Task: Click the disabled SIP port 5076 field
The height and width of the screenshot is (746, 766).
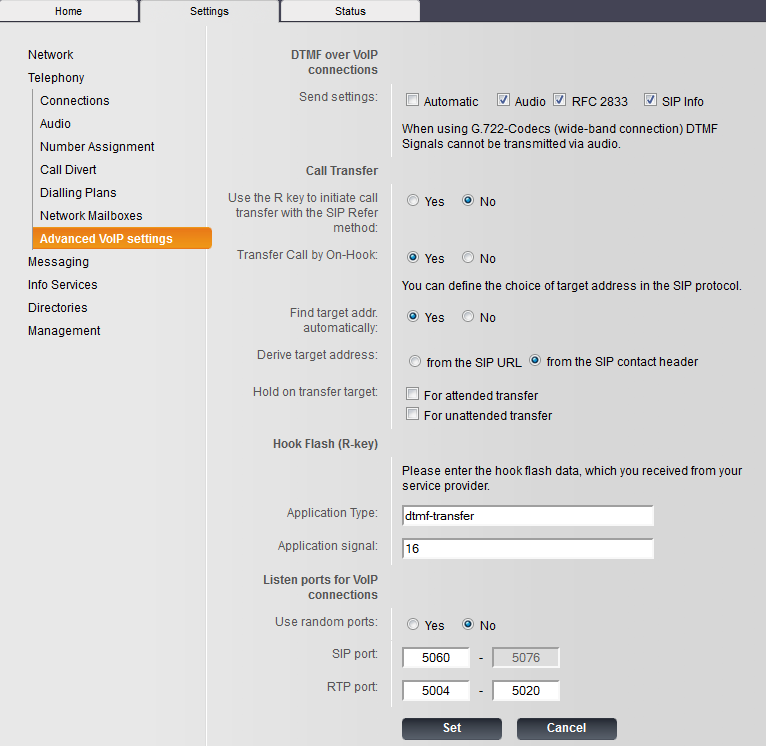Action: click(526, 658)
